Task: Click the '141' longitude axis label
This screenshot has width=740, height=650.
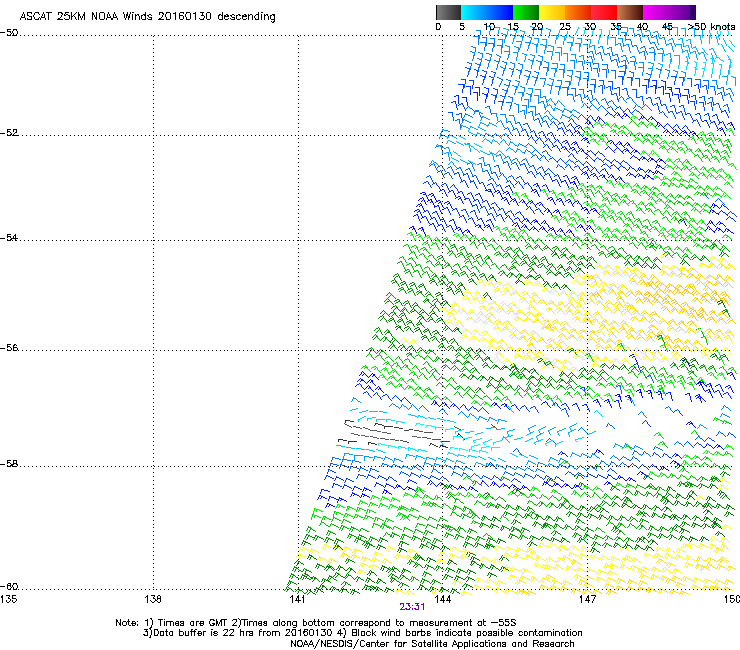Action: pyautogui.click(x=298, y=599)
